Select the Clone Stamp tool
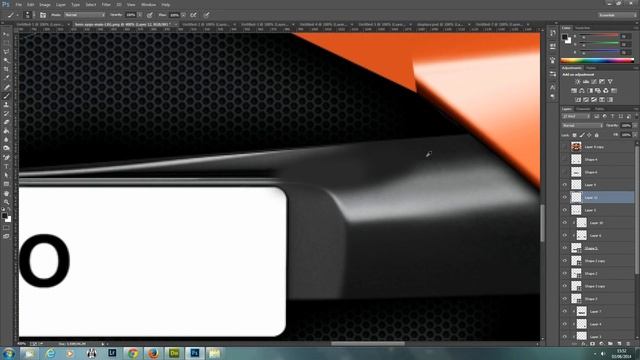The height and width of the screenshot is (360, 640). 6,105
